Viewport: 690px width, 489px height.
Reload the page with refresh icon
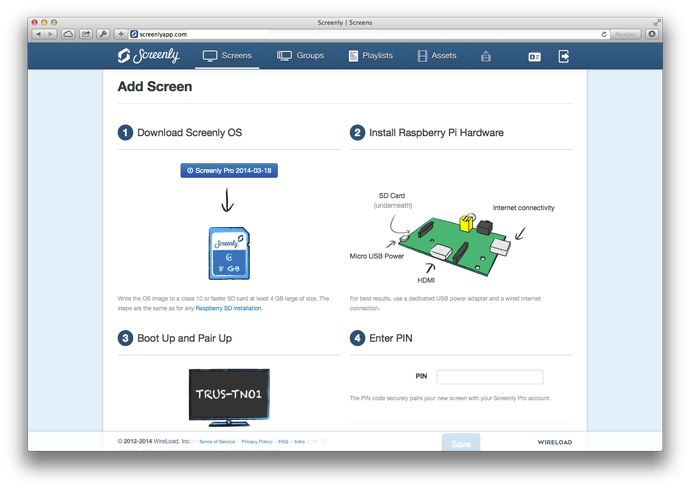click(x=604, y=34)
